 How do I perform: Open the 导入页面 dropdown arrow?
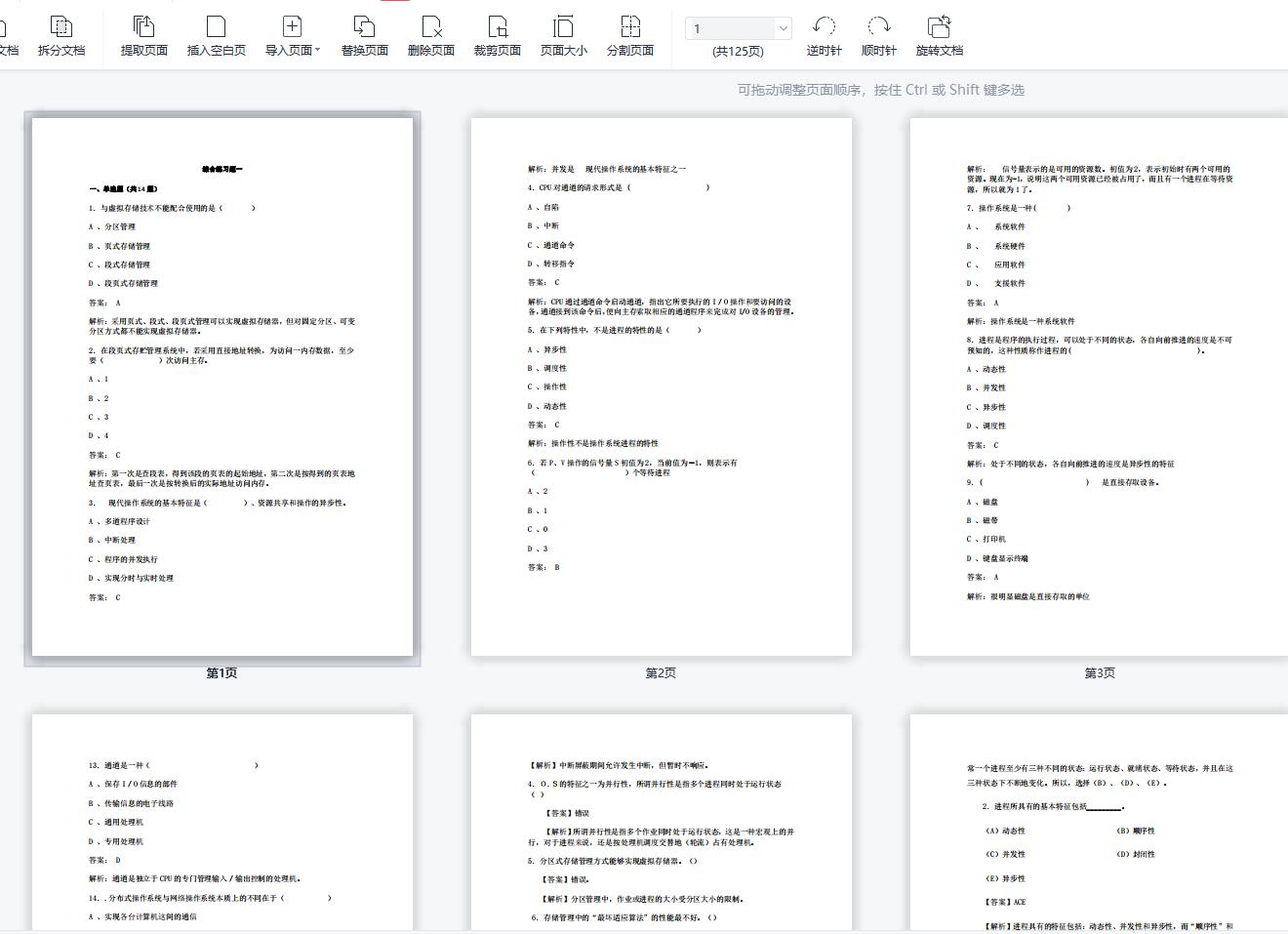coord(318,50)
